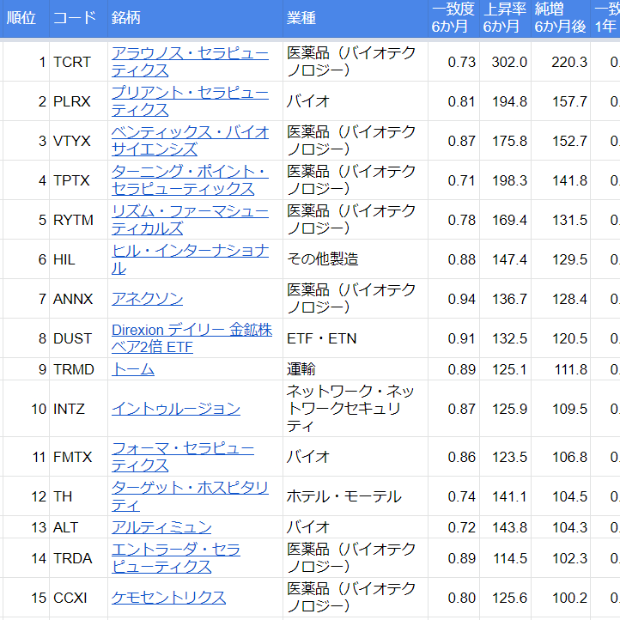Screen dimensions: 620x620
Task: Click the 0.88 match value for HIL
Action: (x=461, y=260)
